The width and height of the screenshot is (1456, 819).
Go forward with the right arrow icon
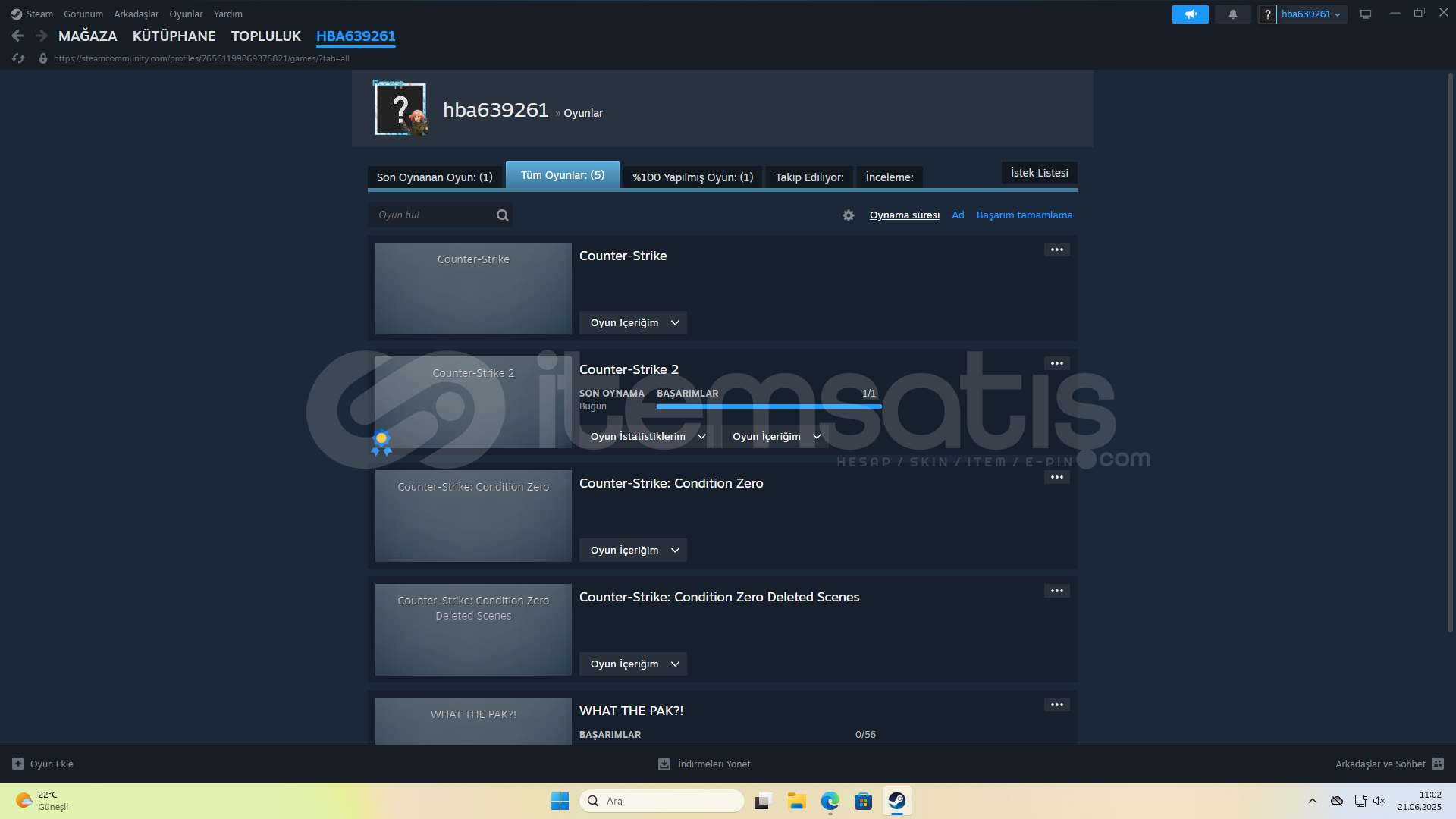42,36
